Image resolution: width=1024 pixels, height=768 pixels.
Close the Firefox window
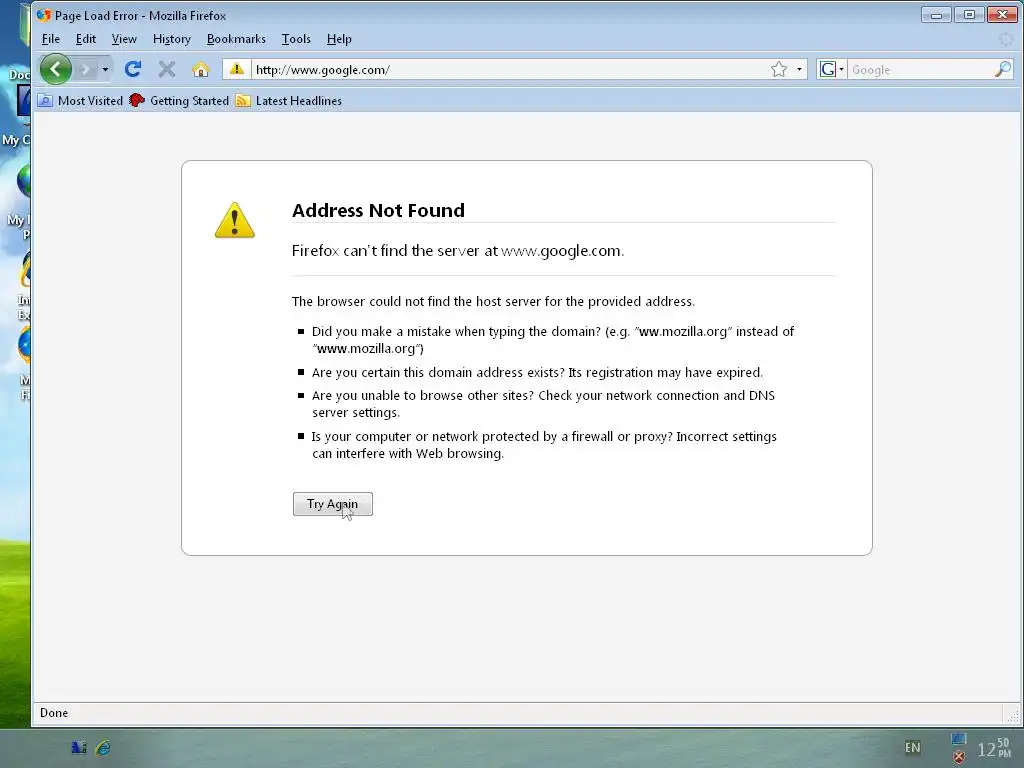pyautogui.click(x=1002, y=15)
